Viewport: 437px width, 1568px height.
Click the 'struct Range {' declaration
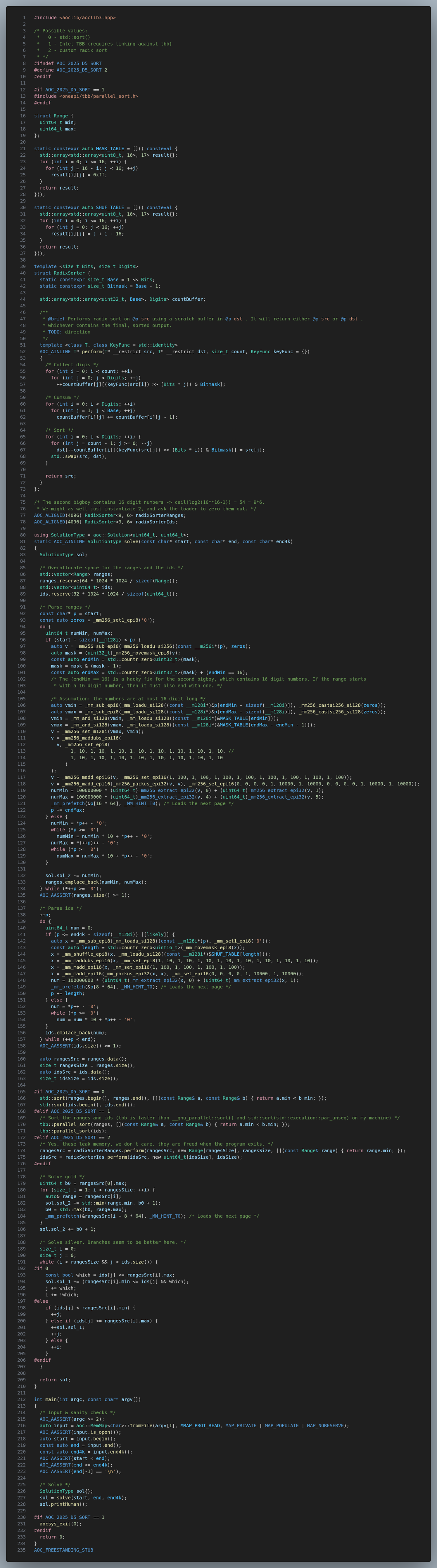[54, 116]
